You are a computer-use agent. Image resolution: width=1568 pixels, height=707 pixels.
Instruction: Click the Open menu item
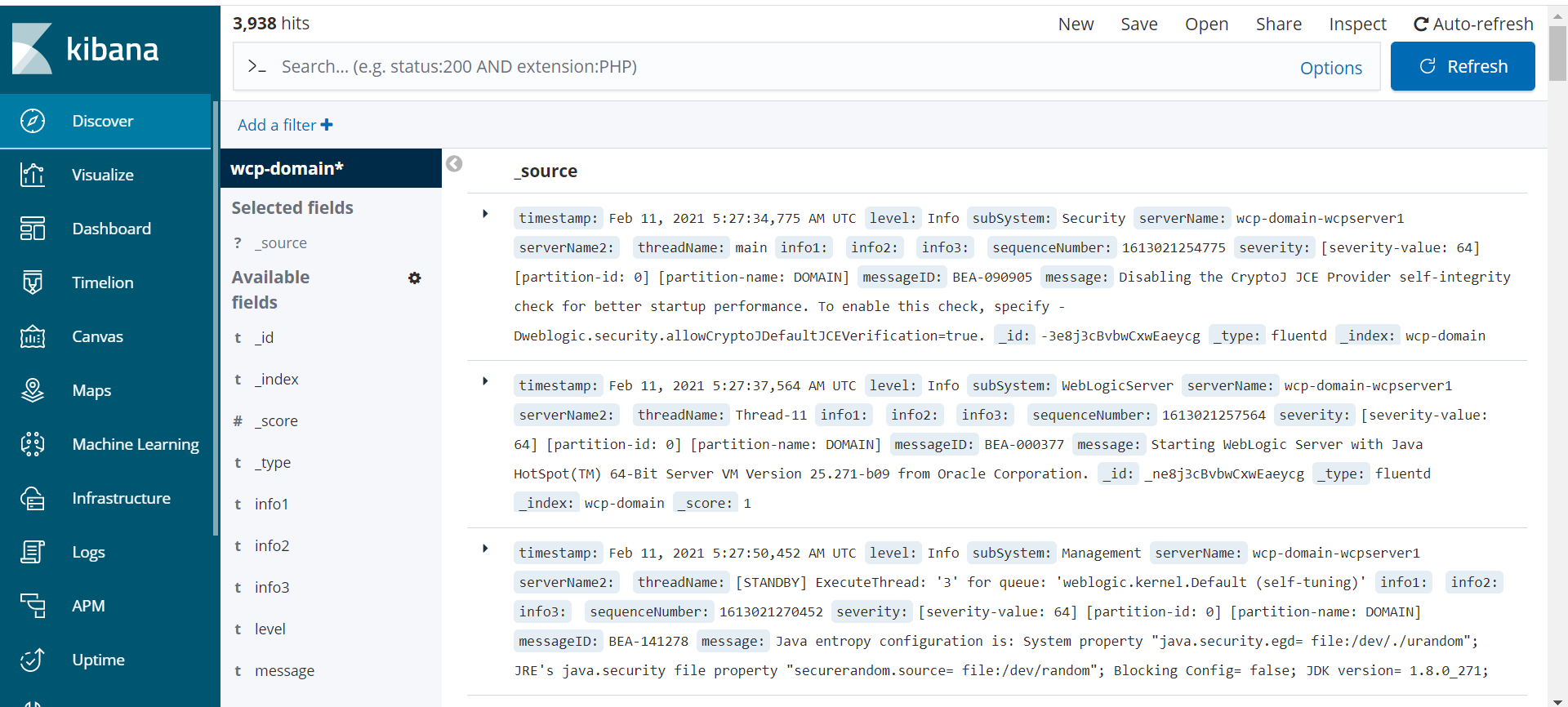pyautogui.click(x=1206, y=24)
